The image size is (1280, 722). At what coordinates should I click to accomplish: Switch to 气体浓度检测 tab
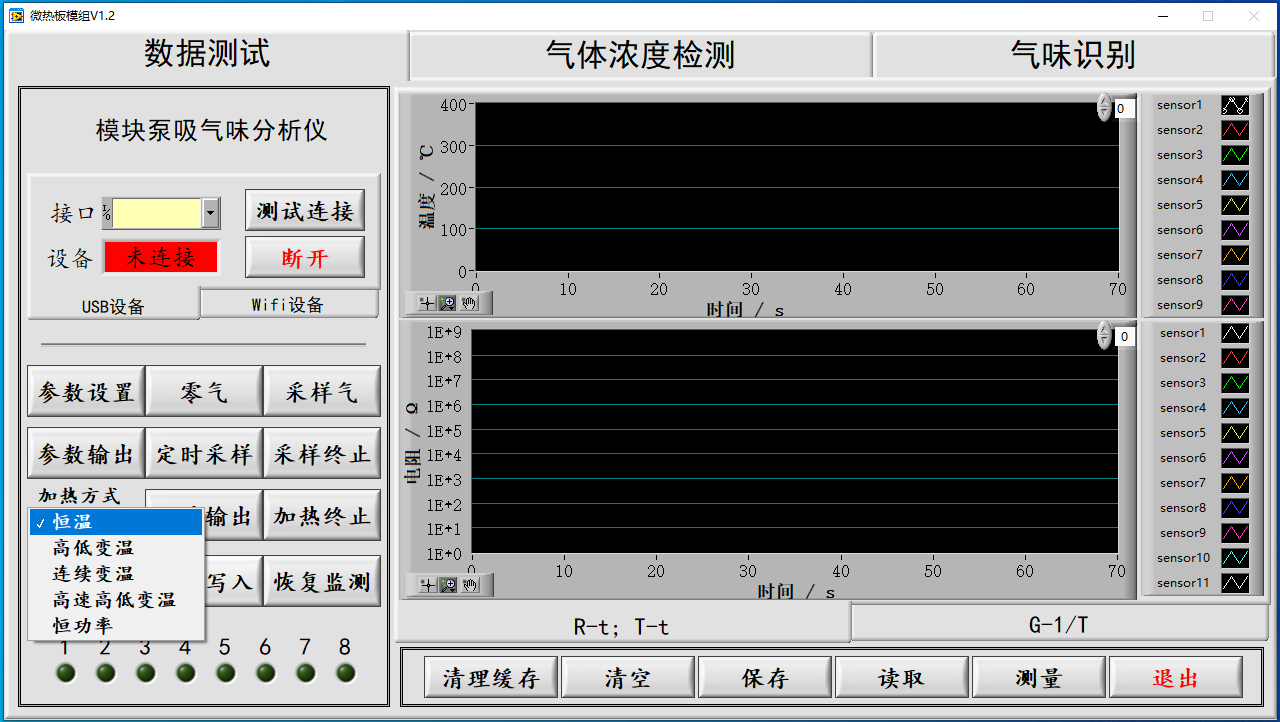[640, 55]
